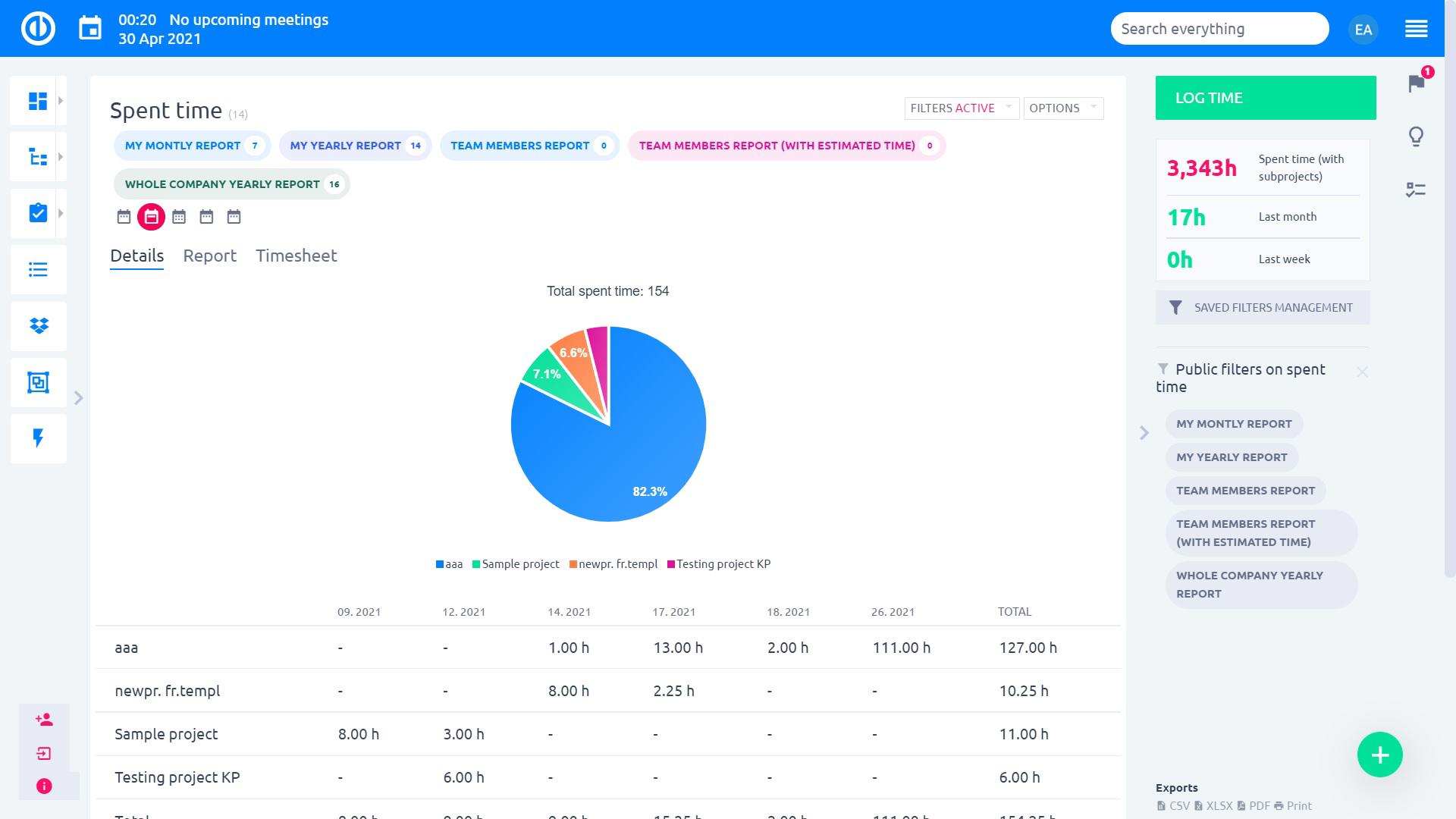Select the highlighted red calendar period icon
1456x819 pixels.
point(151,217)
